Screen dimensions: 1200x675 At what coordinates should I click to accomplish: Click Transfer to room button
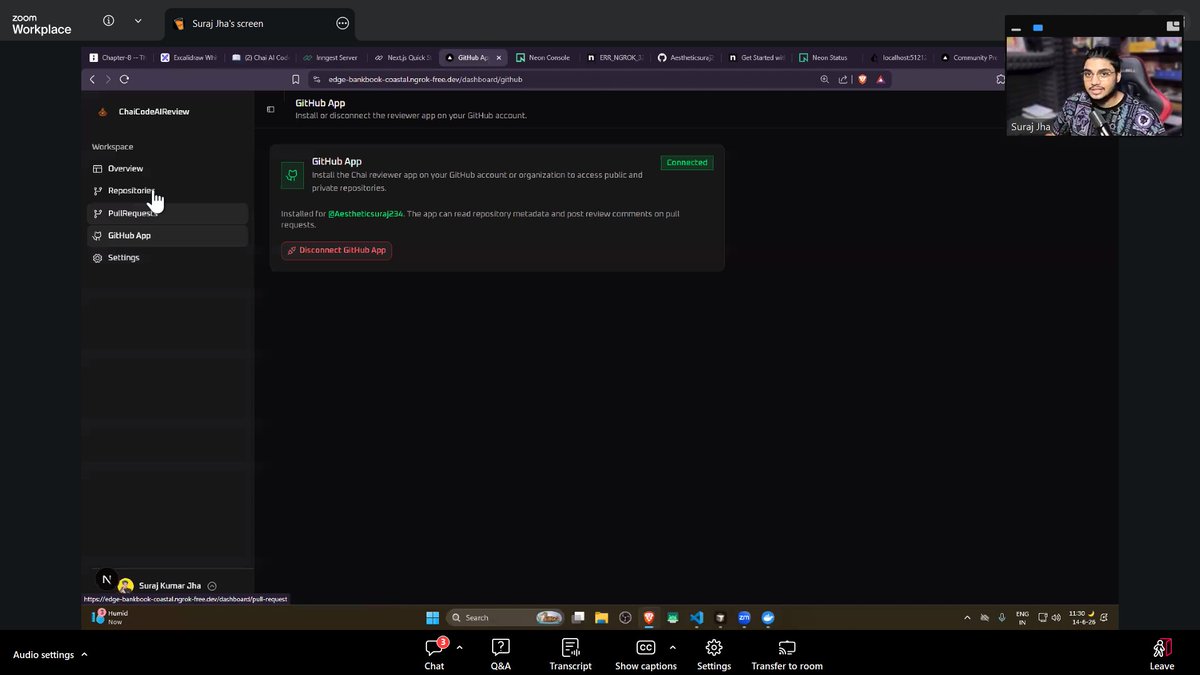(787, 654)
